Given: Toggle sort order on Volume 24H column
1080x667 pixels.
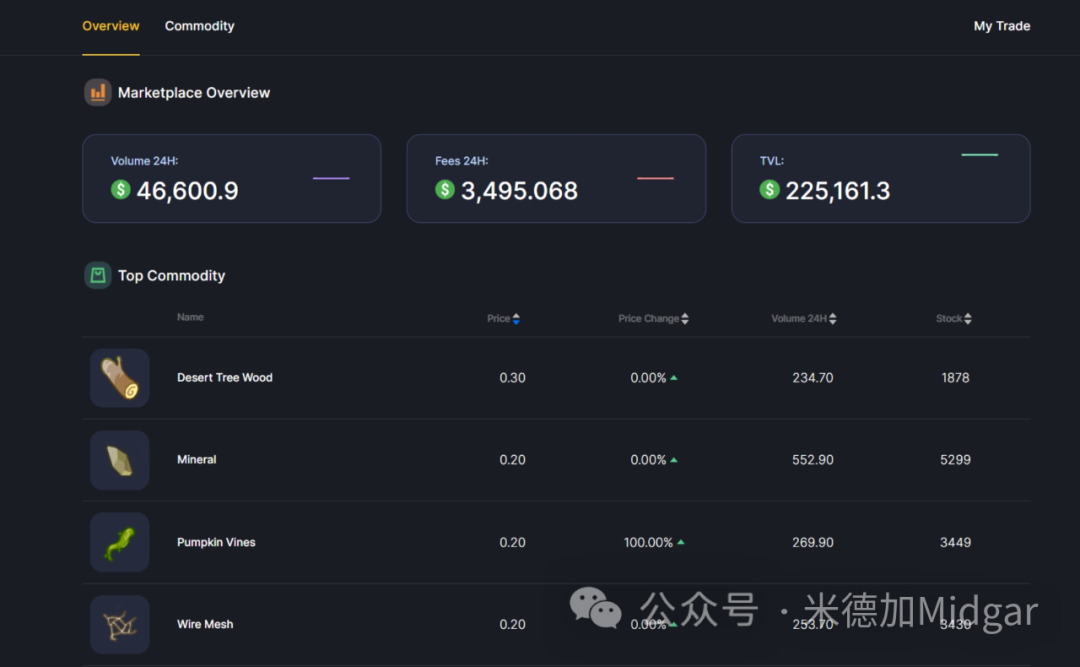Looking at the screenshot, I should click(x=831, y=318).
